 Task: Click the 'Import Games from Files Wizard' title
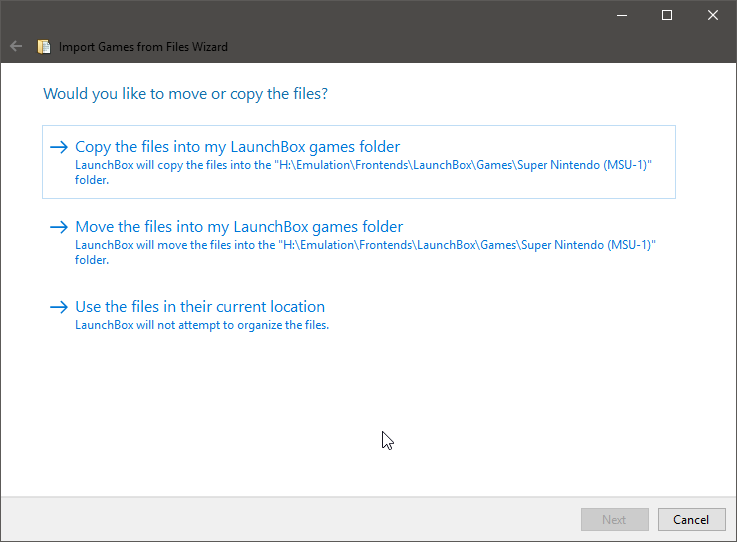143,47
